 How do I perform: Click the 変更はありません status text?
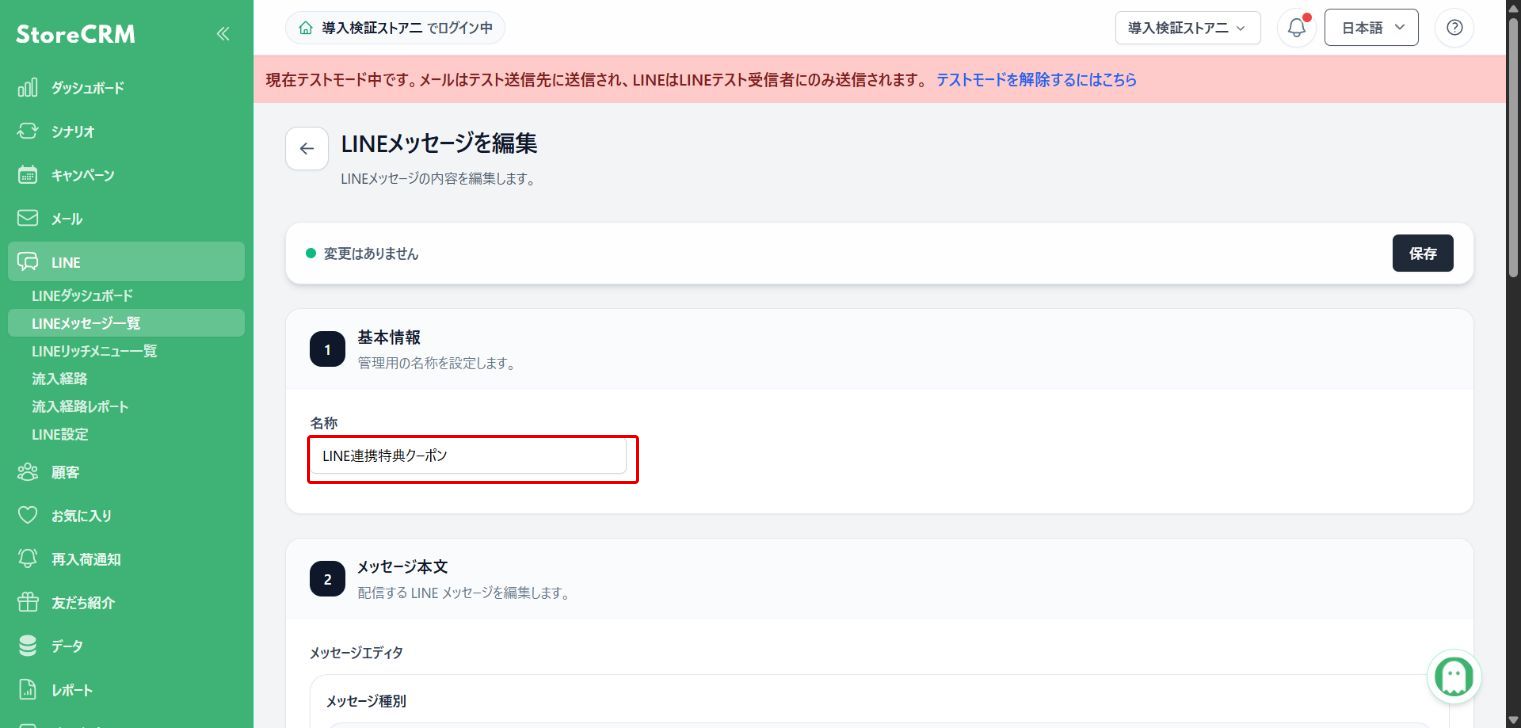tap(371, 254)
